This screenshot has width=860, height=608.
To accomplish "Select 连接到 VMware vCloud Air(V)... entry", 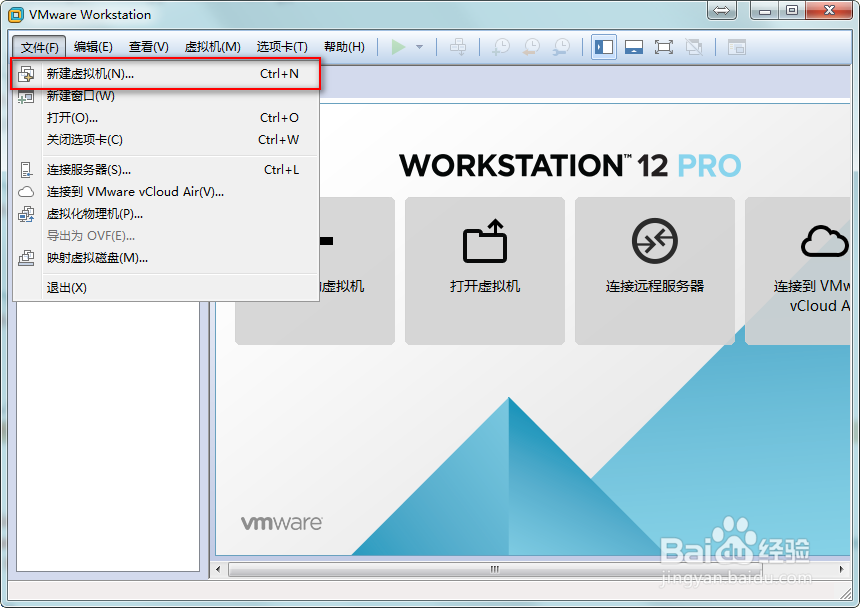I will coord(165,192).
